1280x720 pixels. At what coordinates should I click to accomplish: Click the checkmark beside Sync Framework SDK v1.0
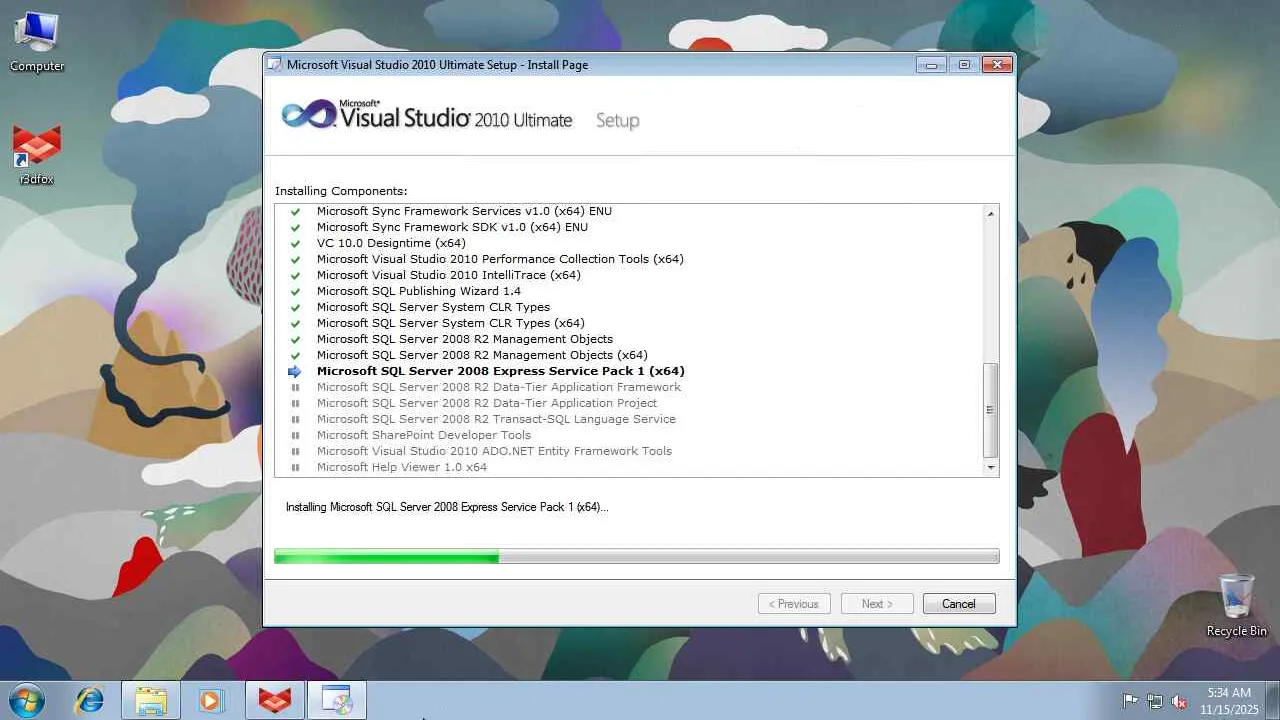coord(295,227)
